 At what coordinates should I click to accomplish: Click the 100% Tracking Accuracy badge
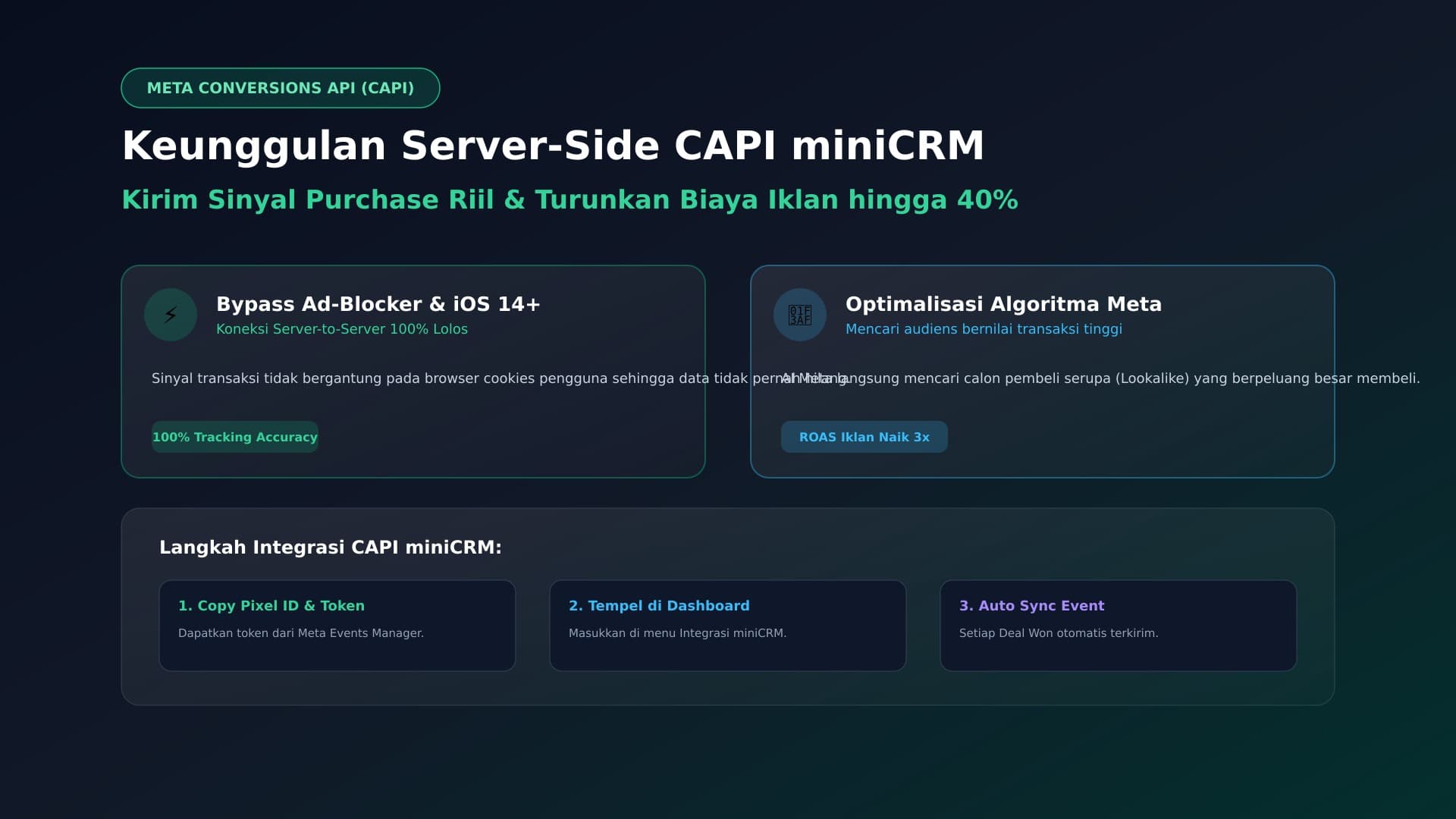pos(235,437)
